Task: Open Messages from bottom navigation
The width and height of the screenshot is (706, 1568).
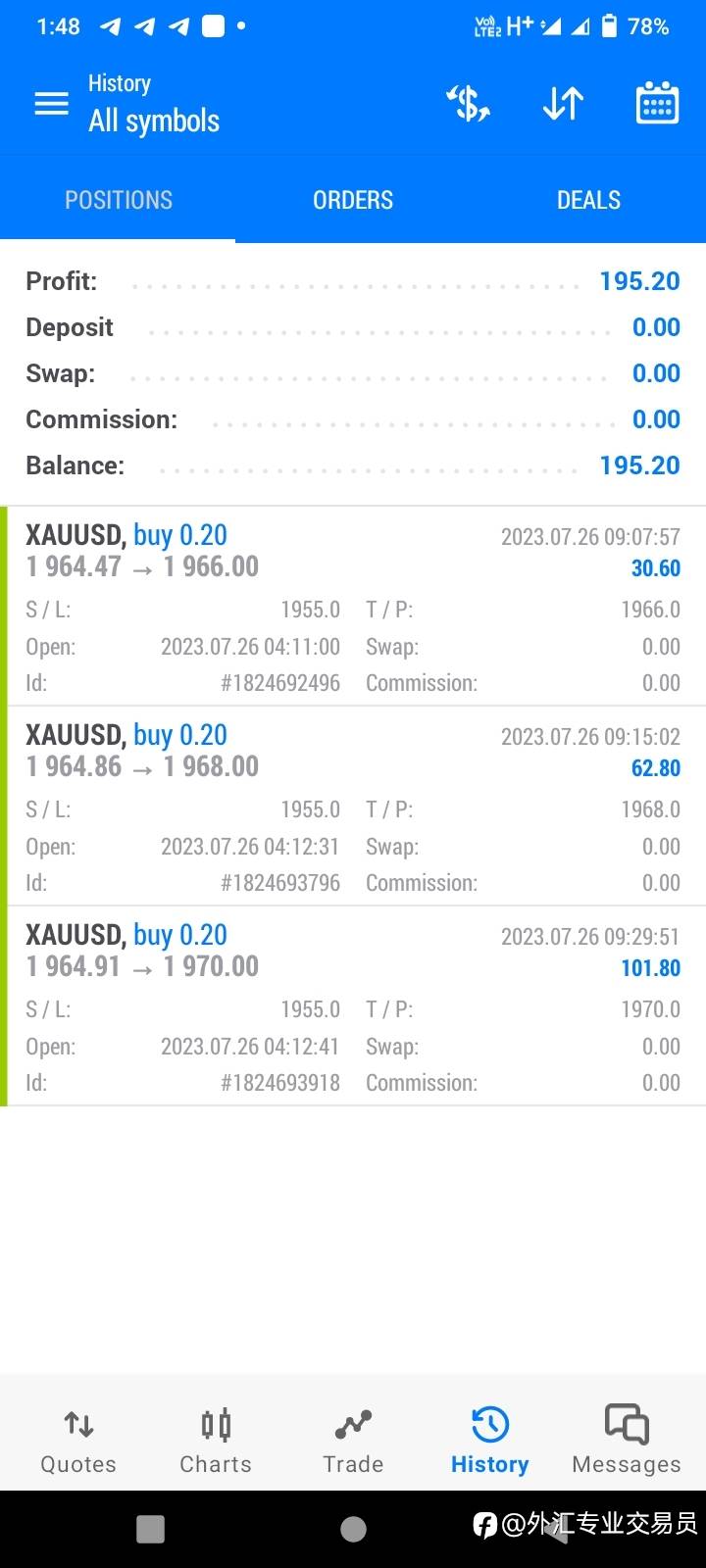Action: [627, 1441]
